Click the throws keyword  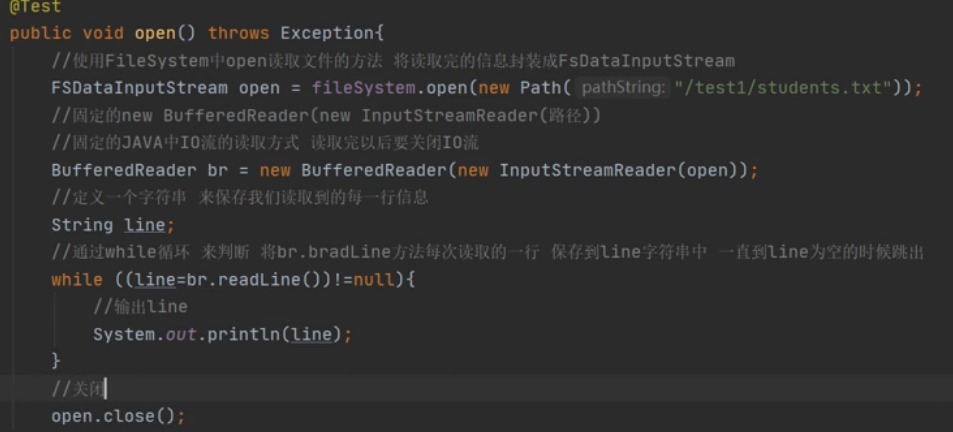[x=239, y=33]
